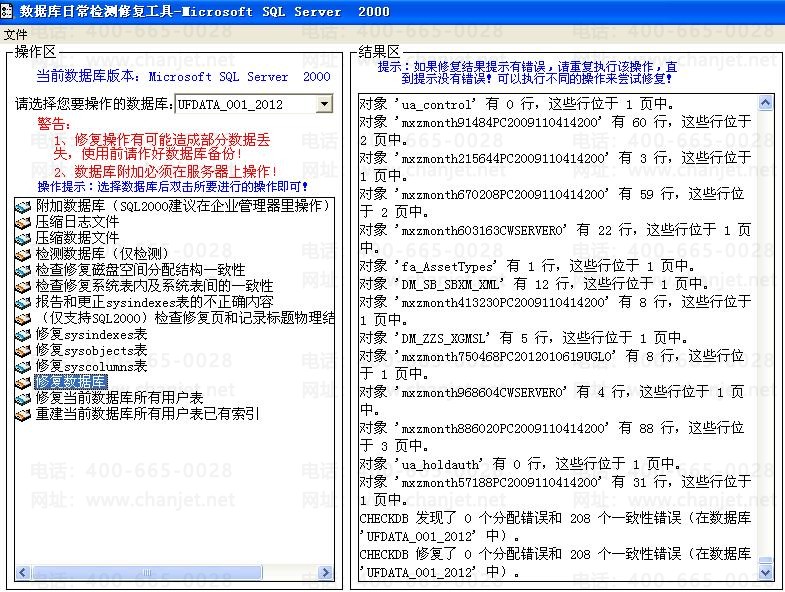Click icon beside (仅支持SQL2000)检查修复页

[23, 319]
